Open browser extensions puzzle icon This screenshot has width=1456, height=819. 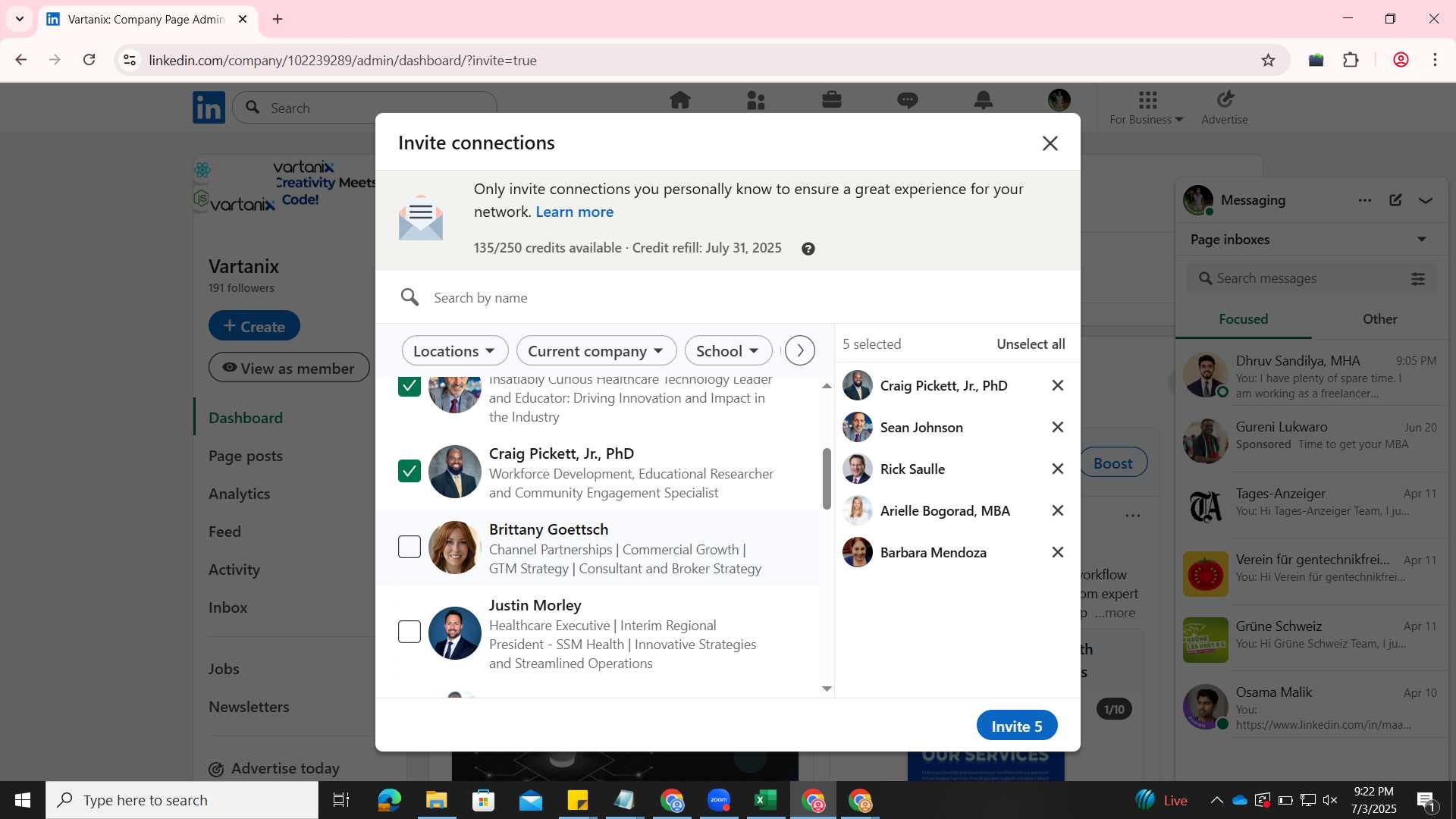tap(1351, 60)
